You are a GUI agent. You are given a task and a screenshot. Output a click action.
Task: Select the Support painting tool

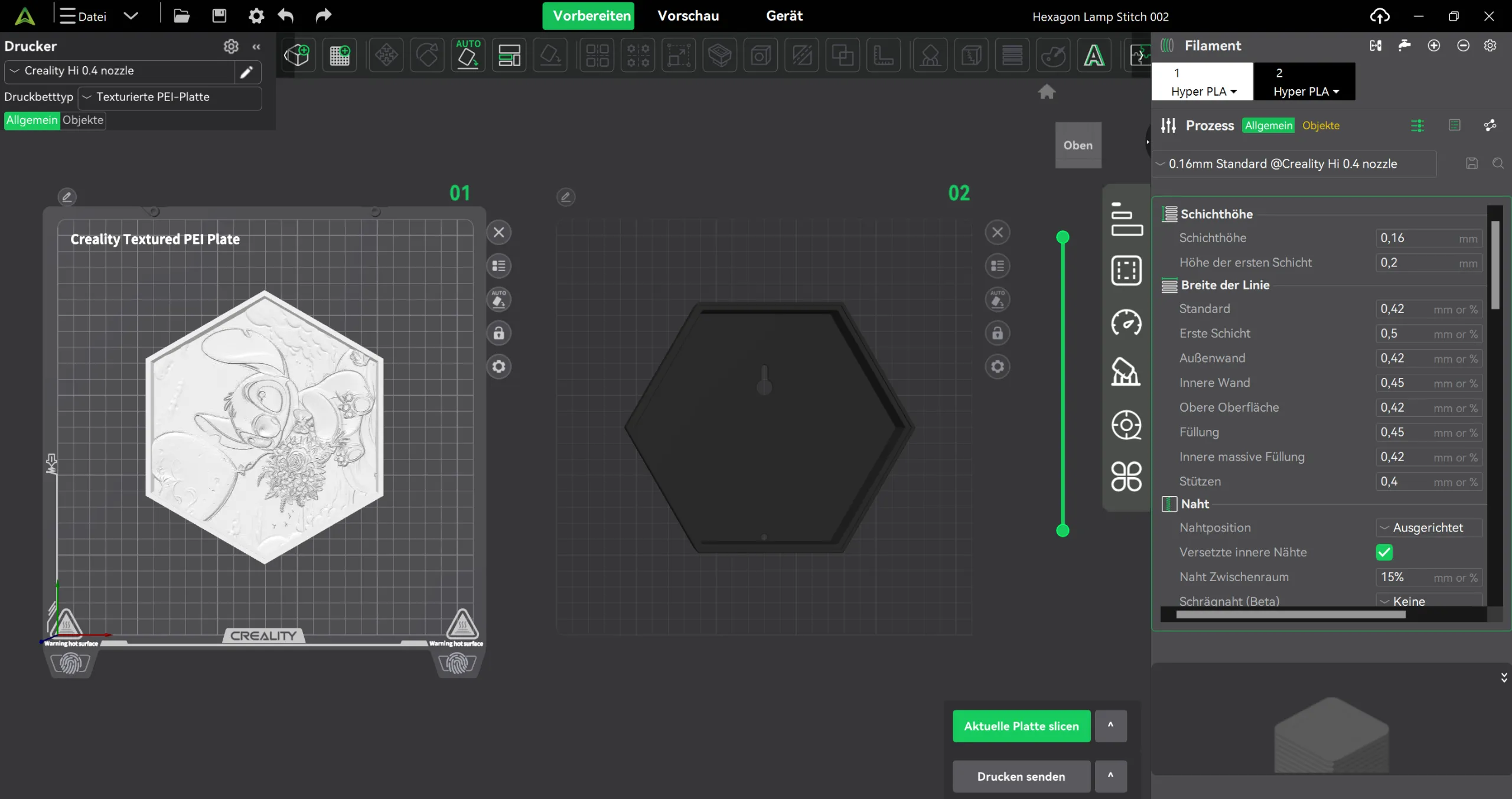click(x=930, y=56)
